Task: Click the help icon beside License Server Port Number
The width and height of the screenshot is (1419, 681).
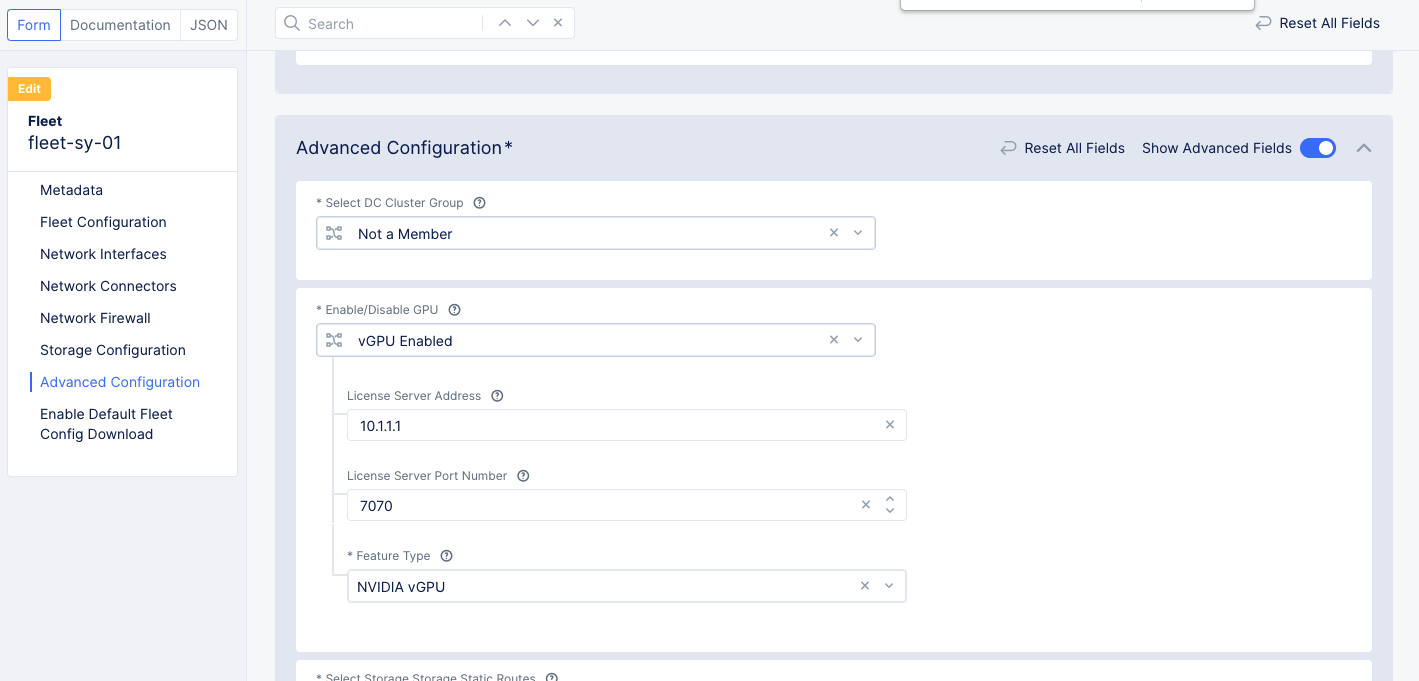Action: click(x=523, y=475)
